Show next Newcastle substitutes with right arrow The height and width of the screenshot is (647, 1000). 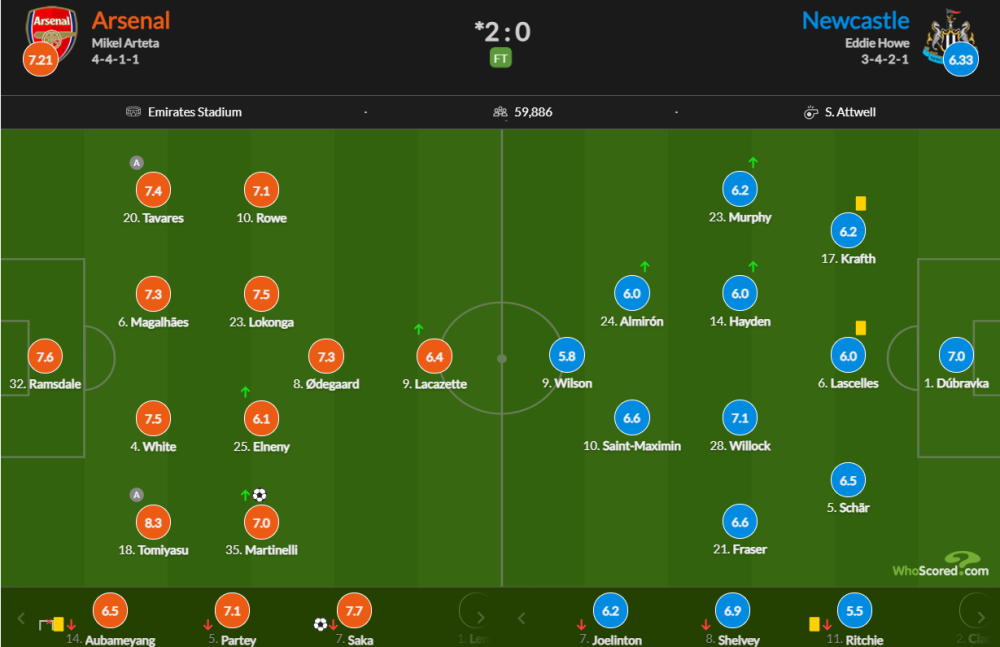coord(981,618)
